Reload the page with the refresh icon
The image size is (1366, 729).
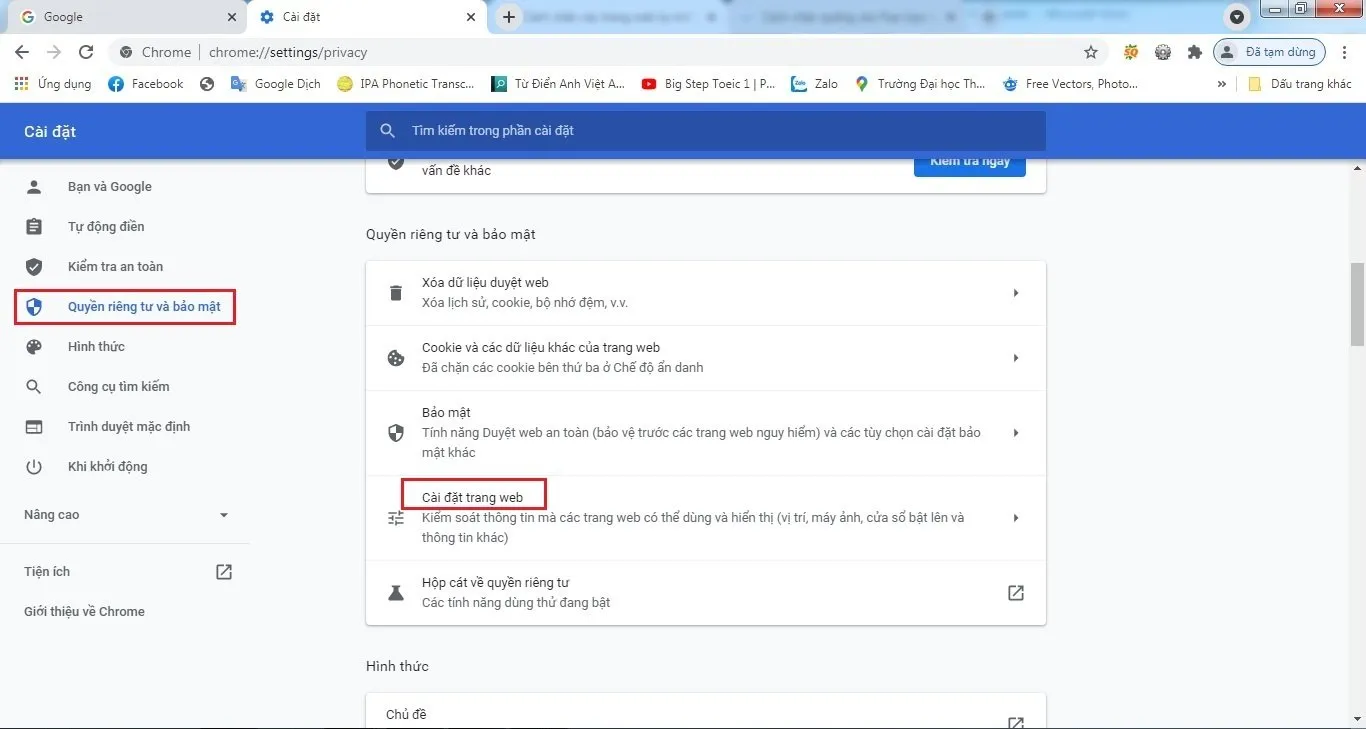[x=86, y=52]
